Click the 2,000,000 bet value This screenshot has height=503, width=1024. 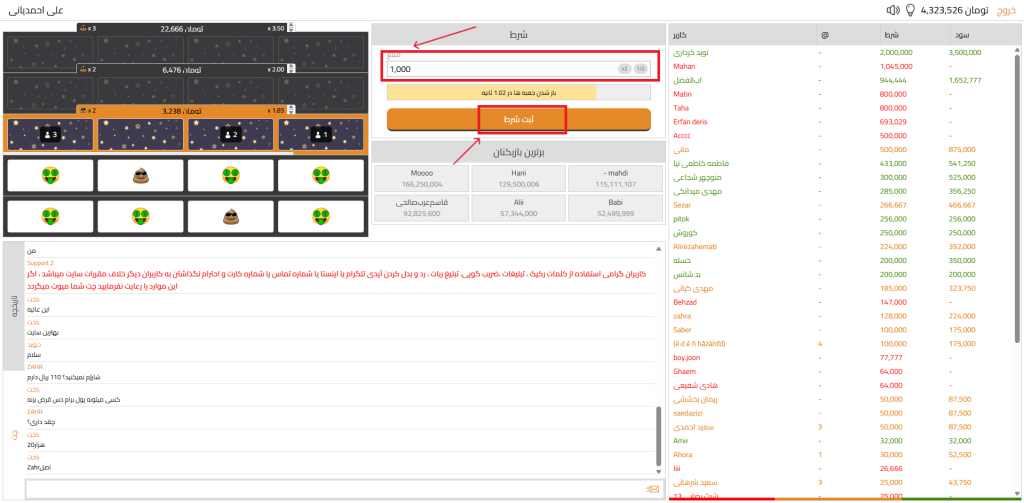click(896, 53)
